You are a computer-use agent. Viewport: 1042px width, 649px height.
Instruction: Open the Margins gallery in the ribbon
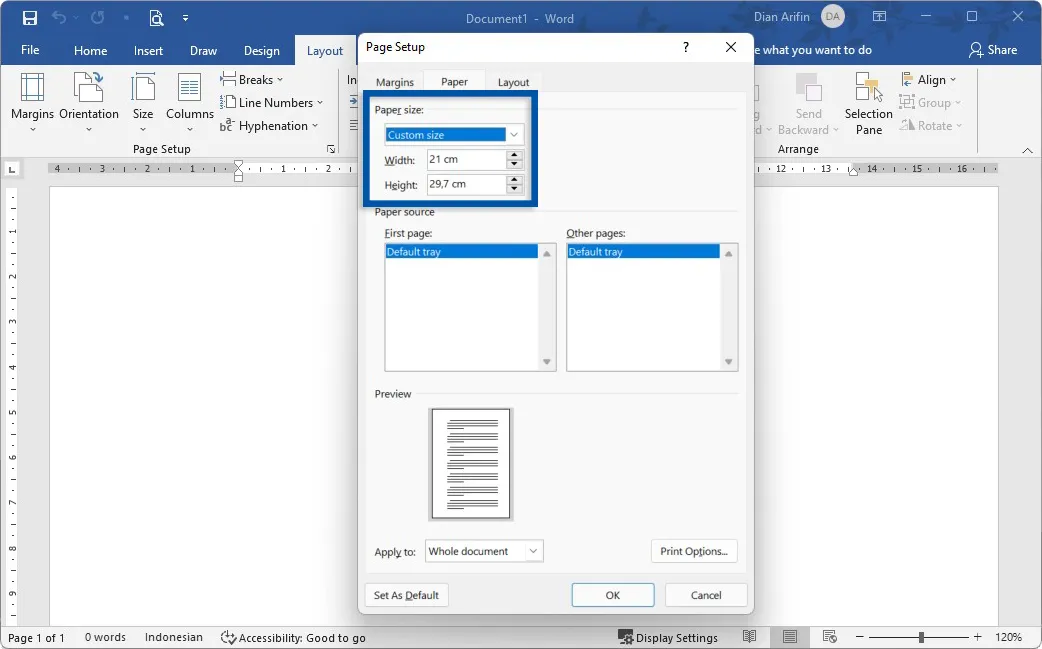coord(31,103)
